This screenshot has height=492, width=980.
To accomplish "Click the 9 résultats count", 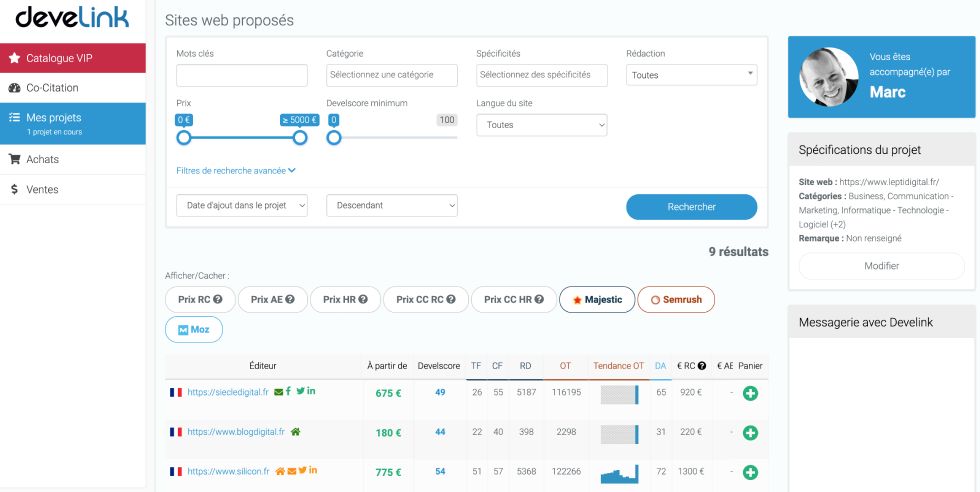I will click(x=738, y=252).
